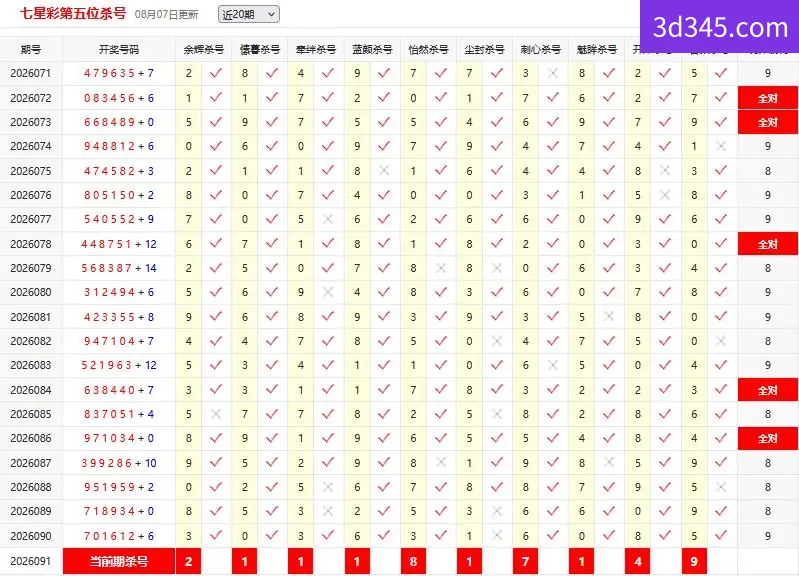Click the gray X under 魅眸杀号 for 2026081
The width and height of the screenshot is (799, 576).
pos(609,317)
